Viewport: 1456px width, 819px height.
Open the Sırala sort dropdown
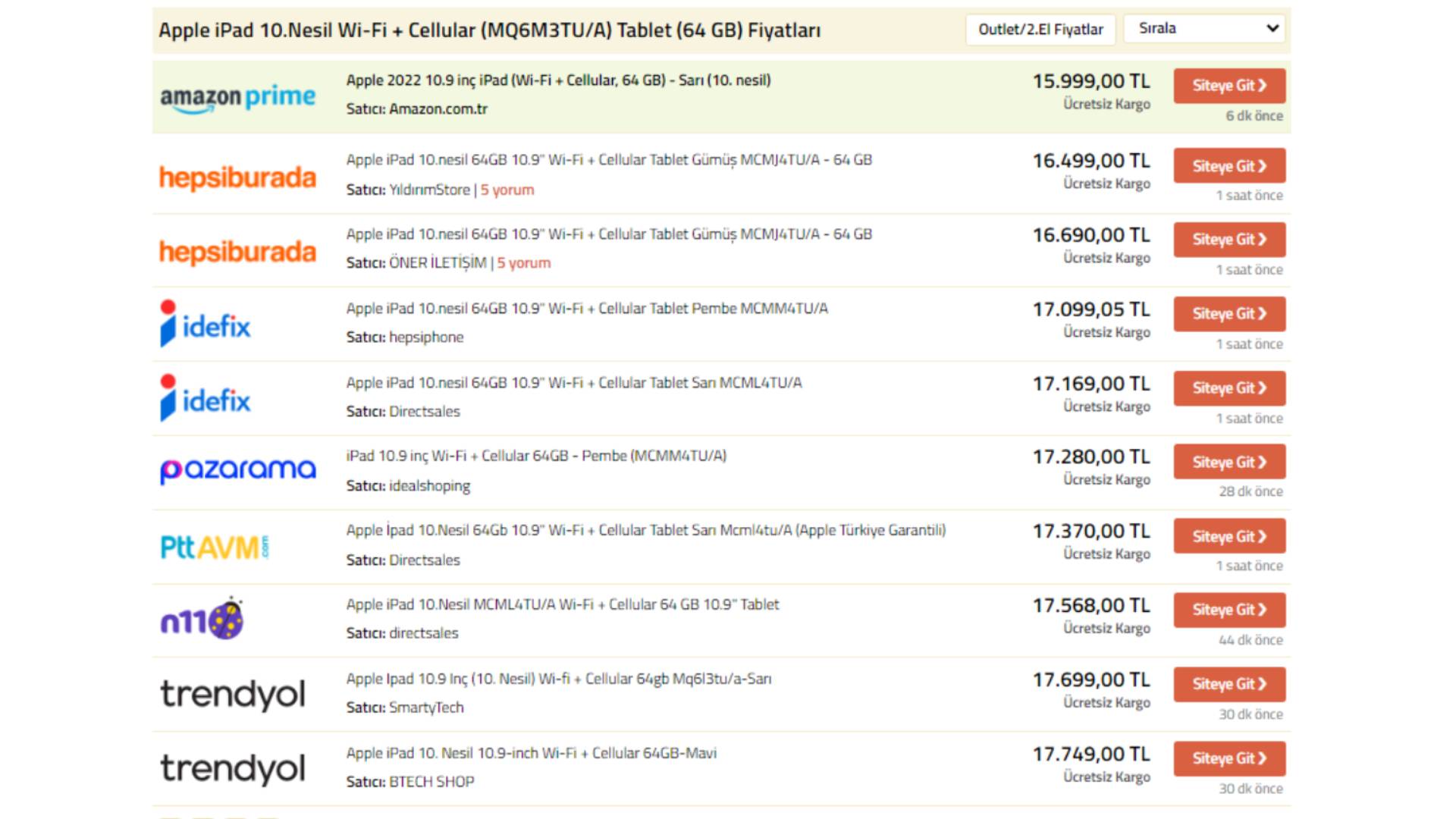pyautogui.click(x=1204, y=29)
